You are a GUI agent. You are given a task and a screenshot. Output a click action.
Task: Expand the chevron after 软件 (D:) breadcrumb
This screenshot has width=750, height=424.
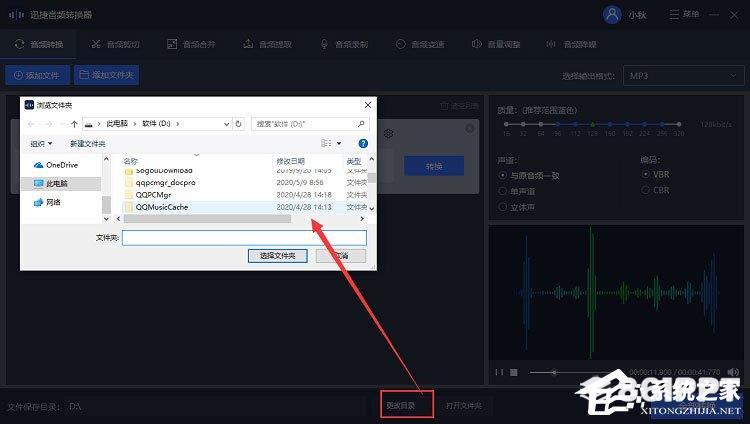[x=178, y=123]
